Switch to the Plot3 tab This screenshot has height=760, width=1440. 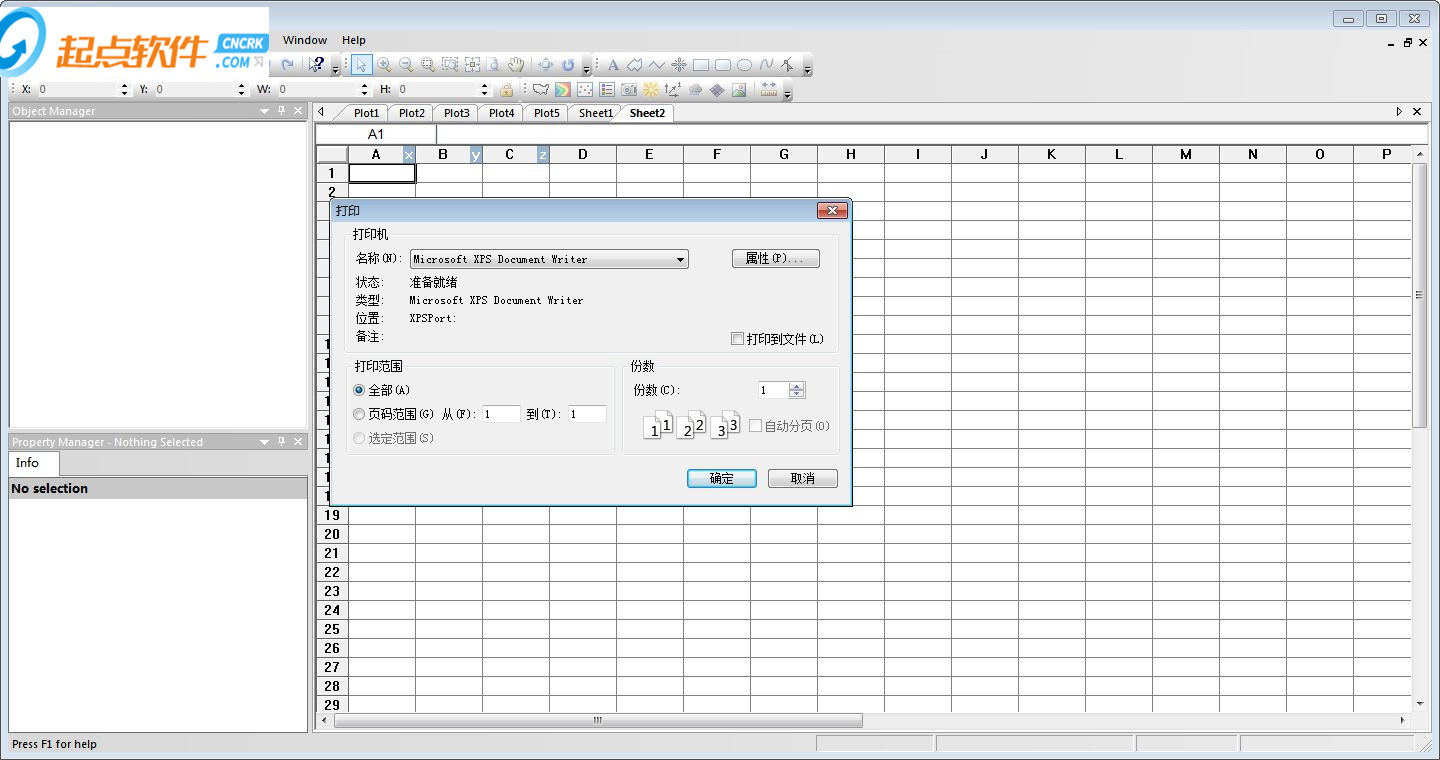pyautogui.click(x=456, y=113)
